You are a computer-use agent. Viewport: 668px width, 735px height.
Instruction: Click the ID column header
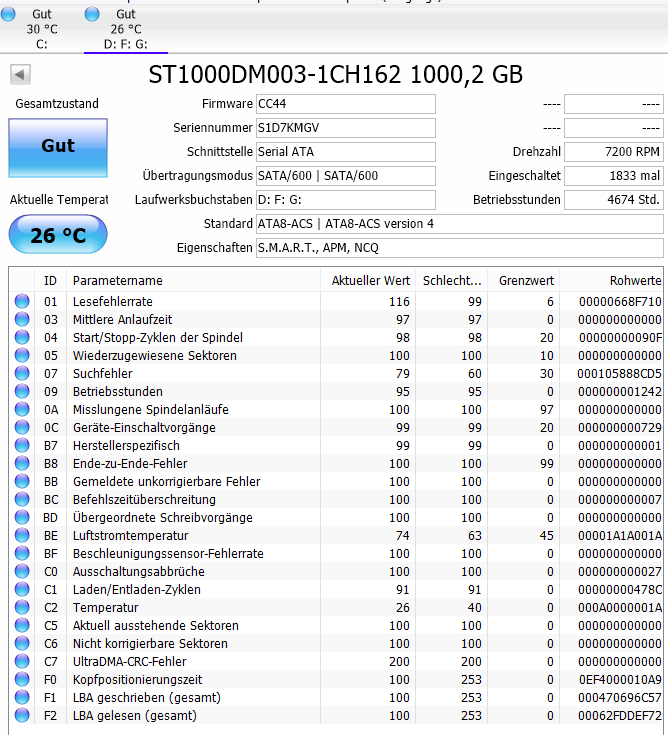click(x=50, y=281)
